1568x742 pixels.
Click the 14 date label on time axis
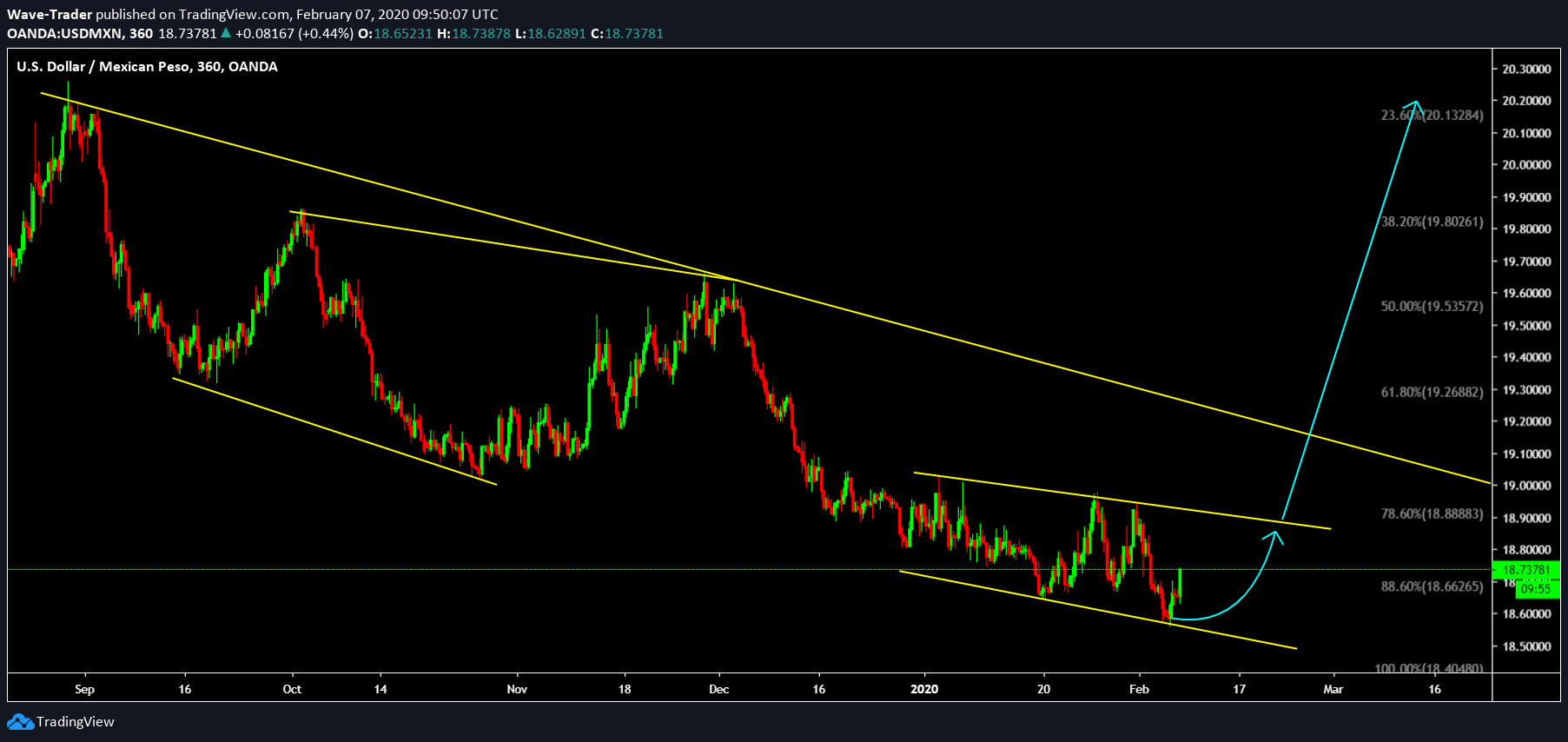pos(380,689)
